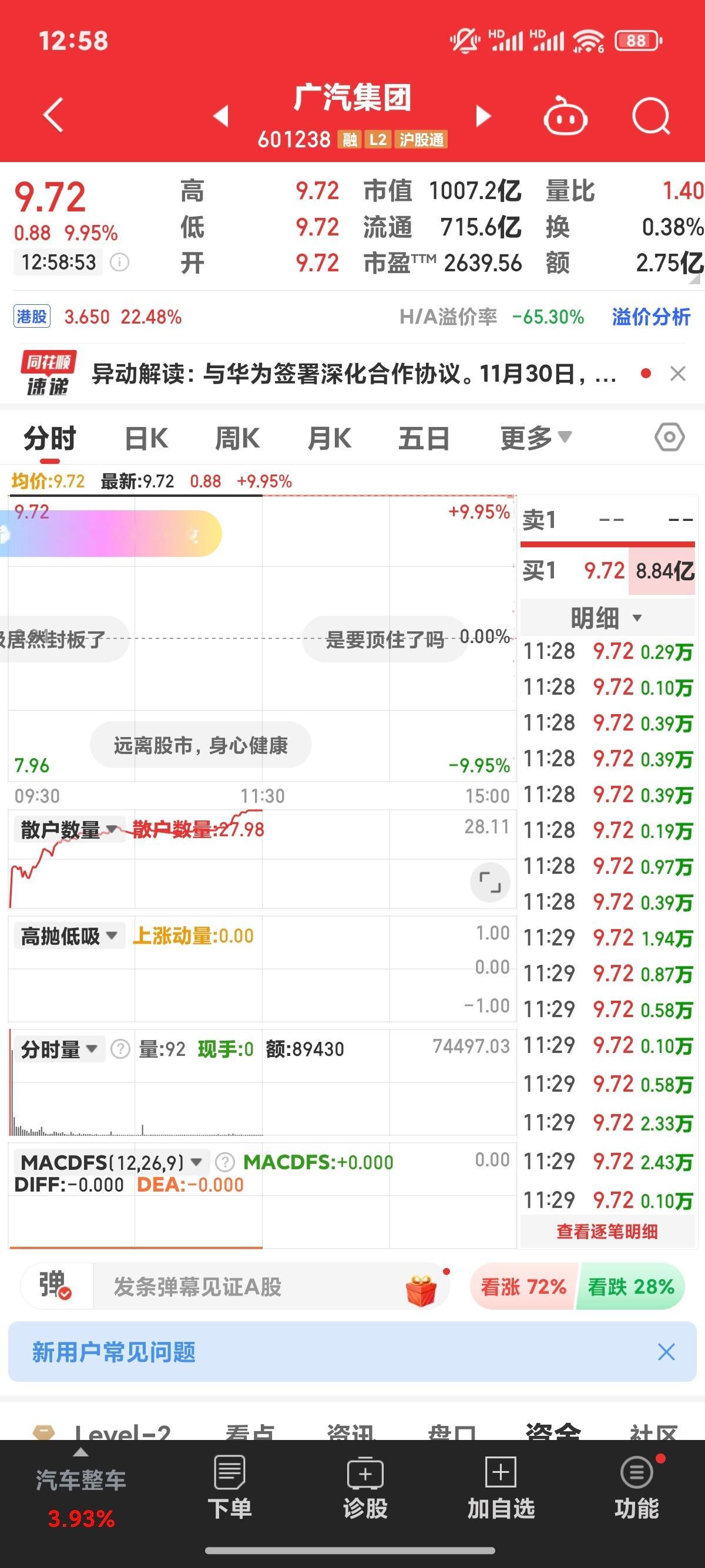Read the 异动解读 Huawei news headline
Viewport: 705px width, 1568px height.
click(354, 374)
